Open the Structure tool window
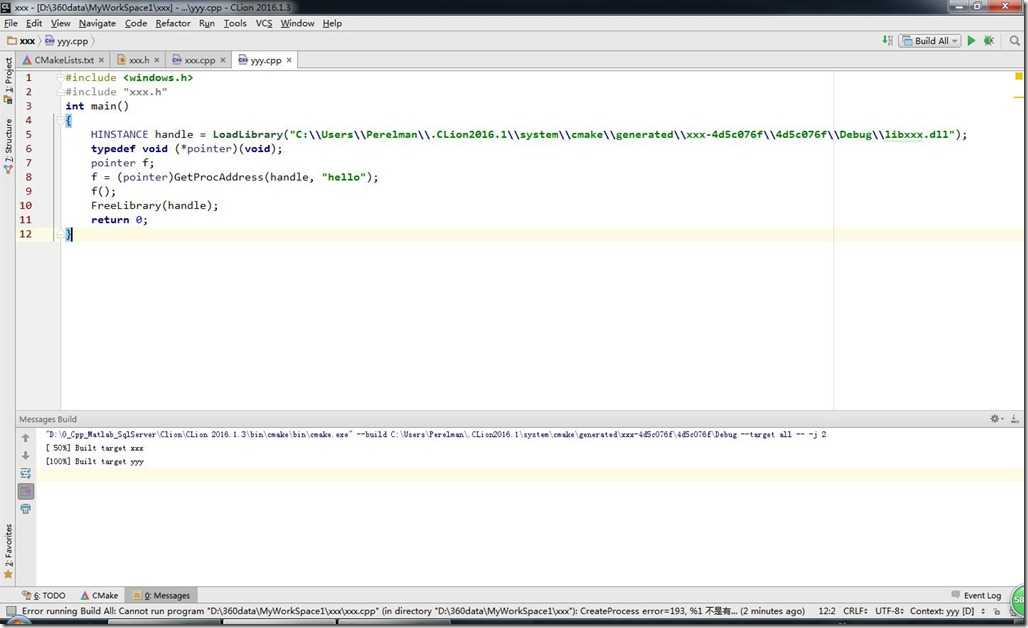The height and width of the screenshot is (628, 1028). (x=8, y=146)
